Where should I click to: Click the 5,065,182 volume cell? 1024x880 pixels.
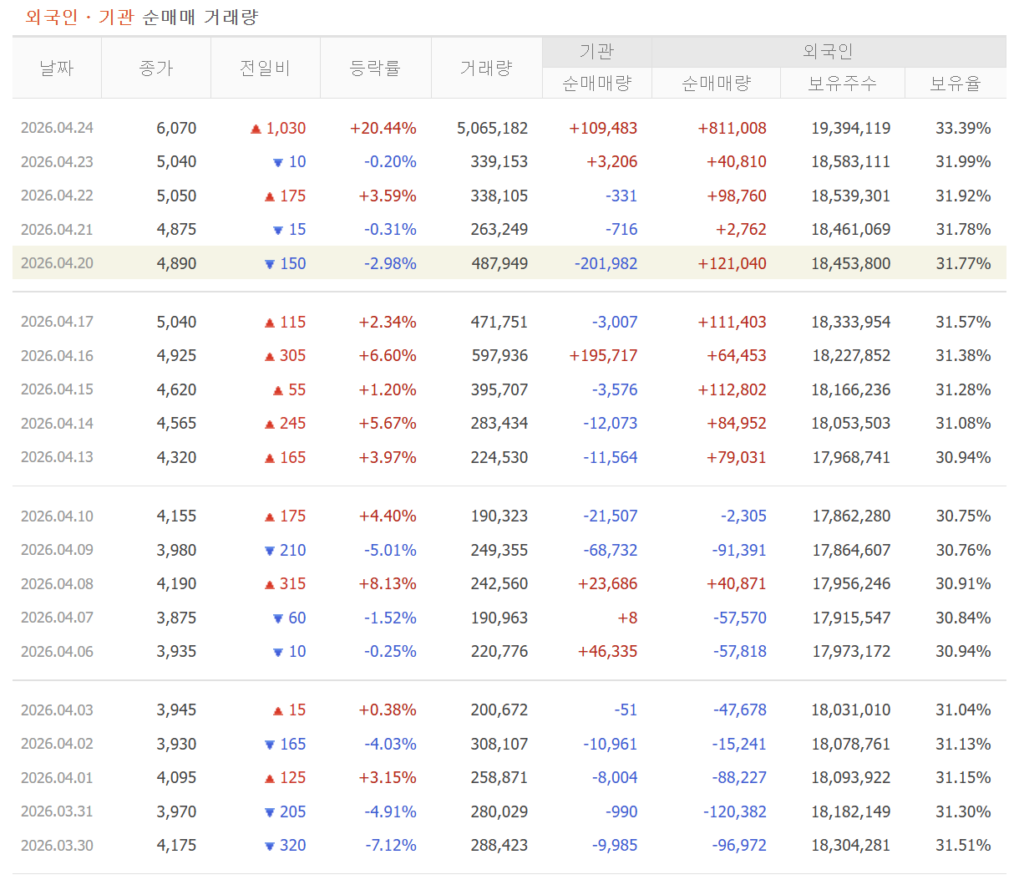click(492, 128)
